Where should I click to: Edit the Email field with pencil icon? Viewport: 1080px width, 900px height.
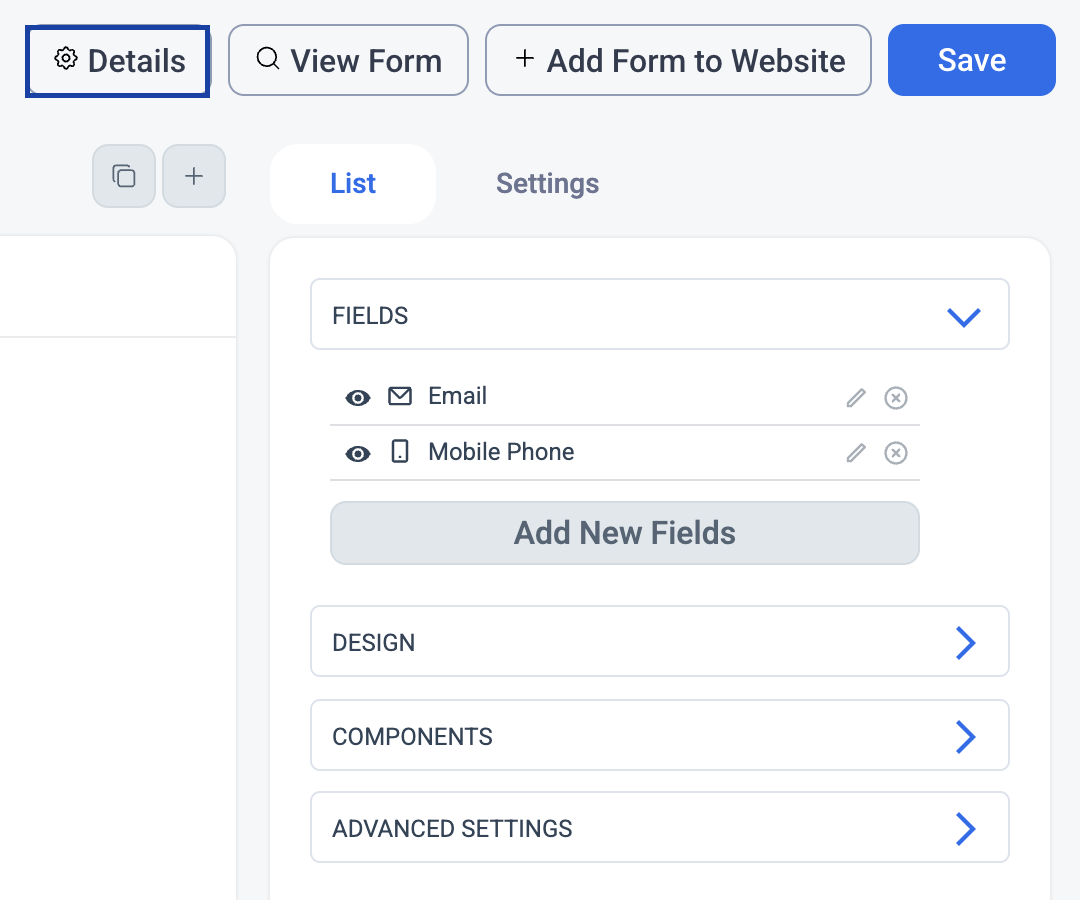click(856, 398)
